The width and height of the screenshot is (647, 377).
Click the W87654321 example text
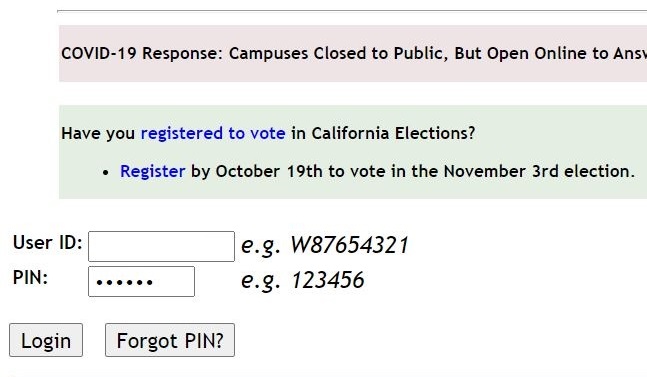coord(349,245)
